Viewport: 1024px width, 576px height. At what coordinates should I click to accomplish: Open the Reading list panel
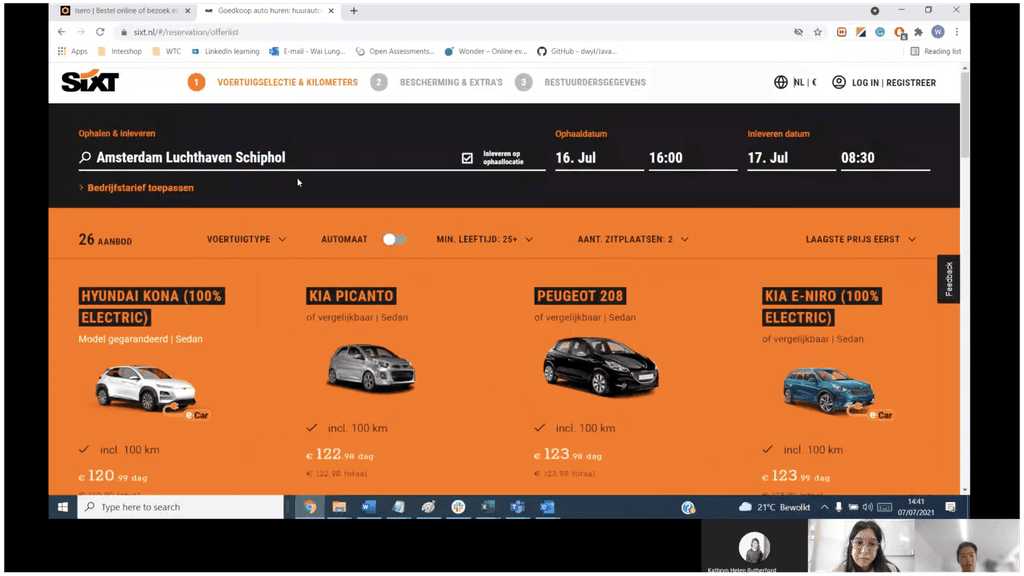pos(936,51)
